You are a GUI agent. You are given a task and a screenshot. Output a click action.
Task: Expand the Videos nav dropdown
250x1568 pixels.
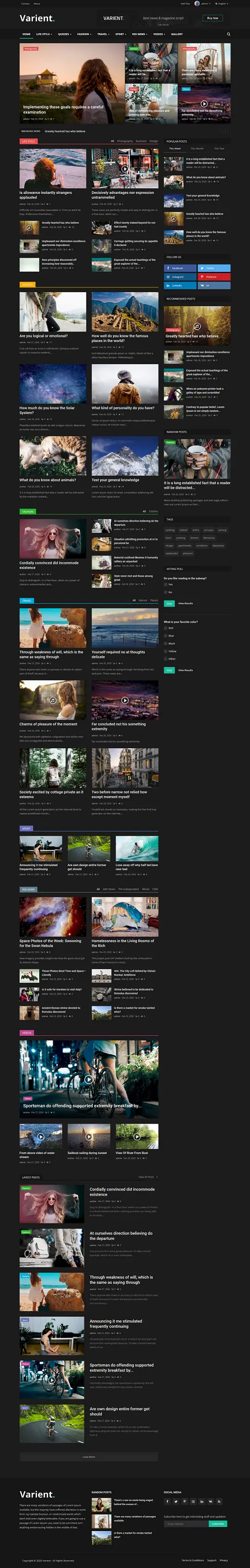pyautogui.click(x=159, y=34)
